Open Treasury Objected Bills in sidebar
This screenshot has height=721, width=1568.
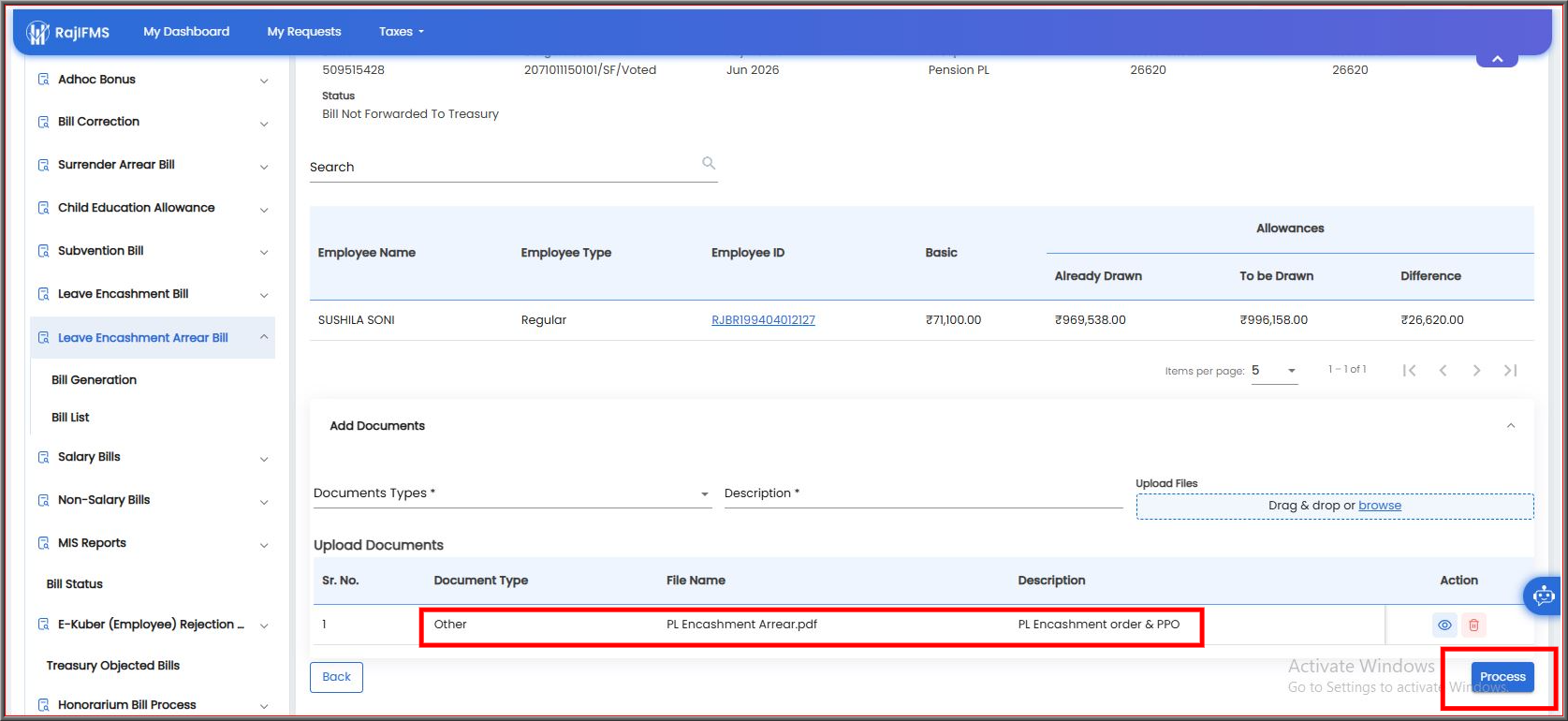click(x=113, y=666)
